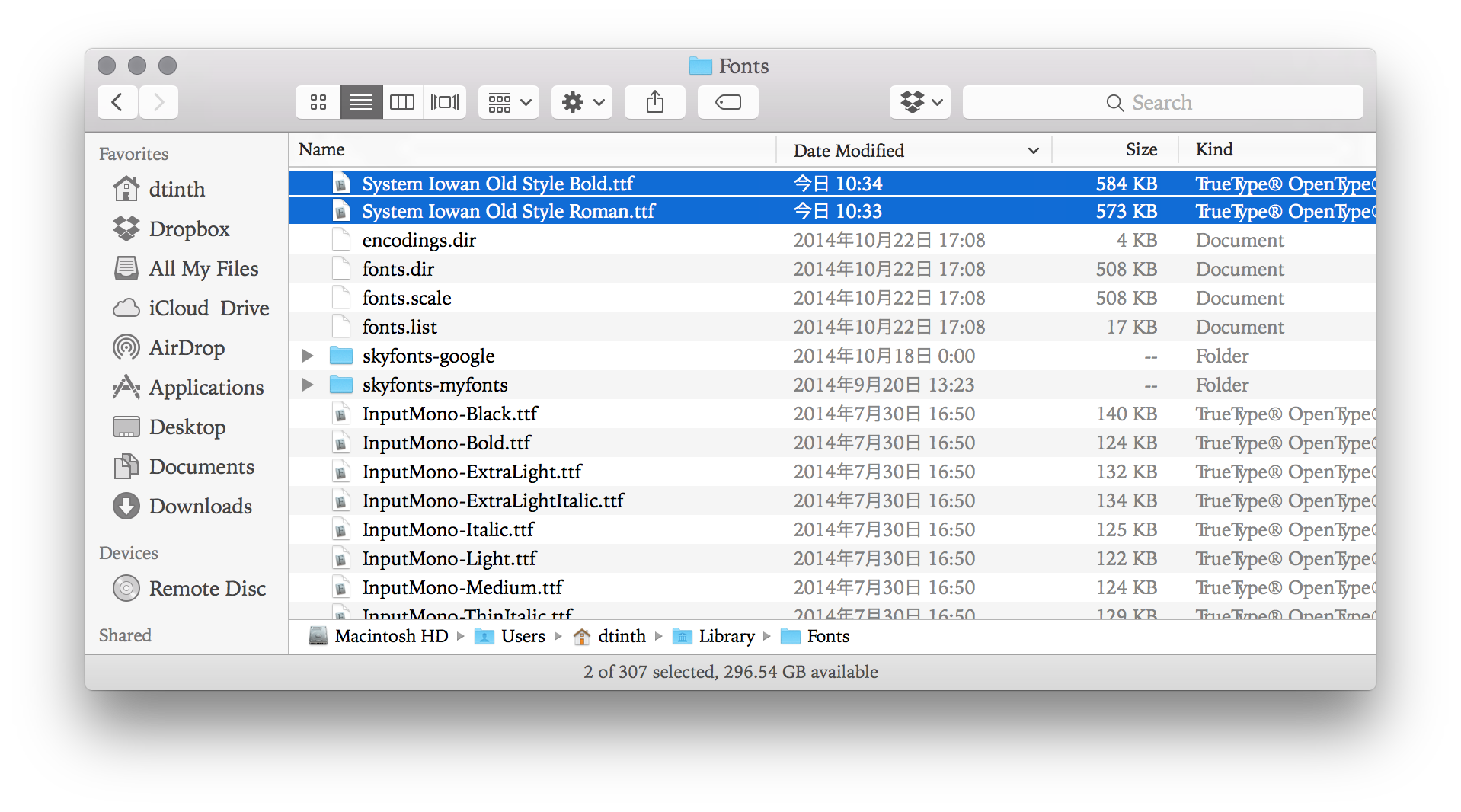Select the fonts.dir file
The height and width of the screenshot is (812, 1461).
[833, 269]
